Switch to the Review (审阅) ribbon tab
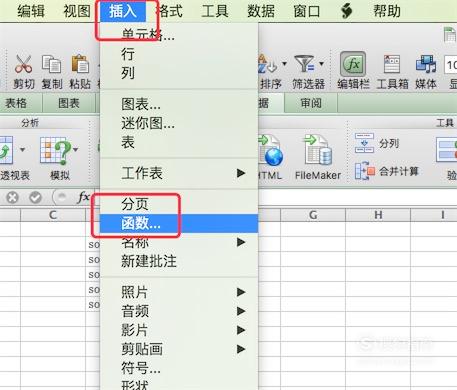This screenshot has height=390, width=457. (311, 103)
